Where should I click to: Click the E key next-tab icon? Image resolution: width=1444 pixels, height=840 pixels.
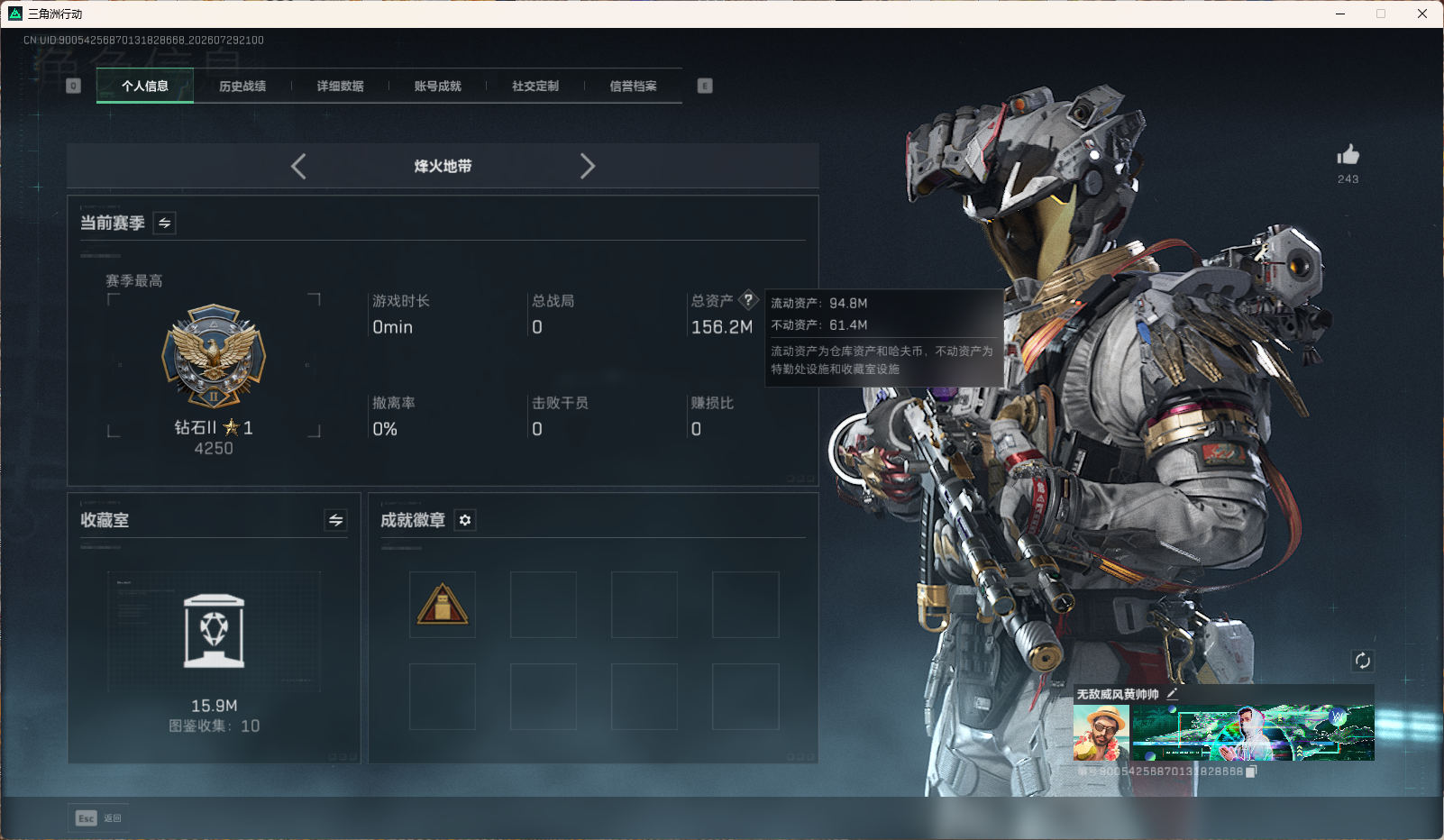pos(705,86)
